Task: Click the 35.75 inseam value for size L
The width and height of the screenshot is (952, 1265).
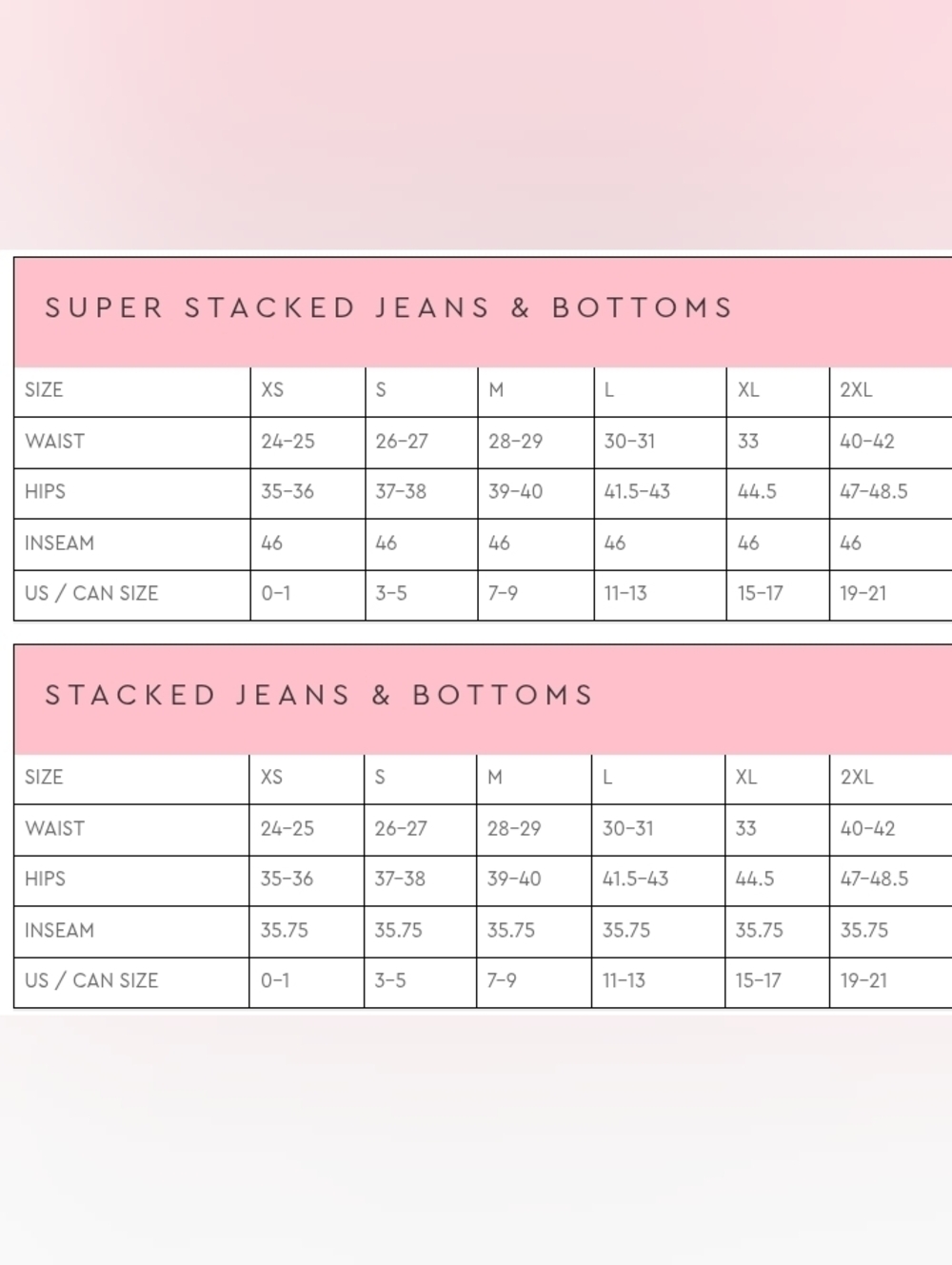Action: coord(625,930)
